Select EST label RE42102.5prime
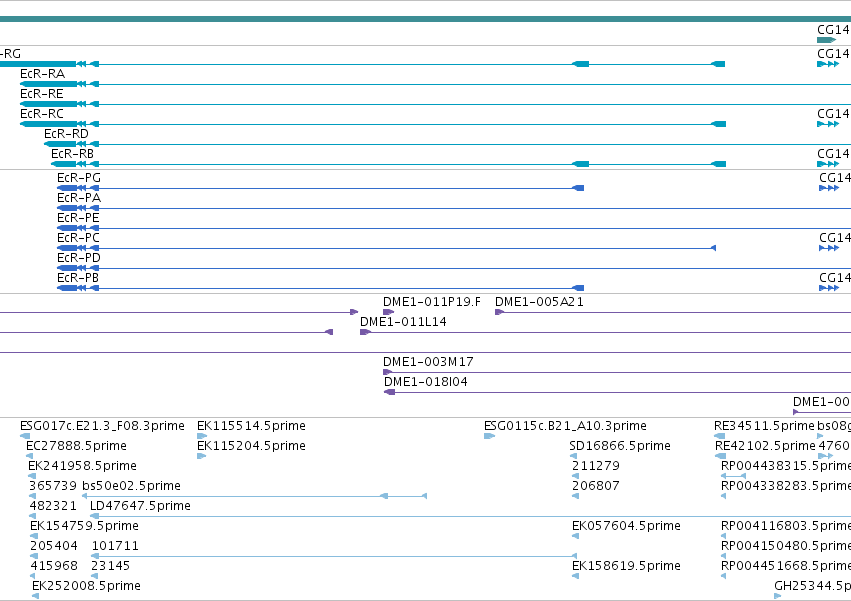The image size is (851, 601). [x=765, y=446]
